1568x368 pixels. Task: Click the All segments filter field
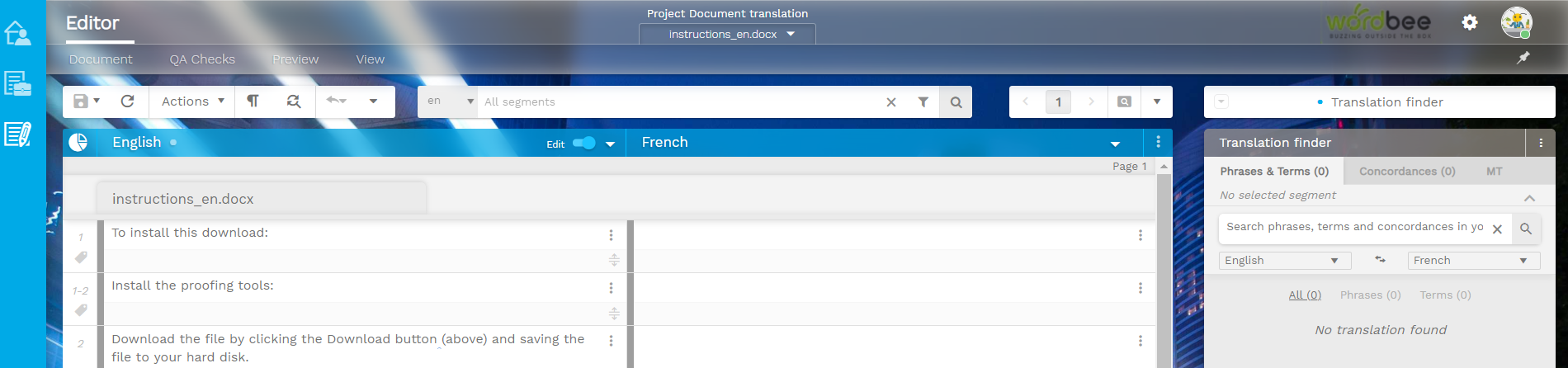677,102
